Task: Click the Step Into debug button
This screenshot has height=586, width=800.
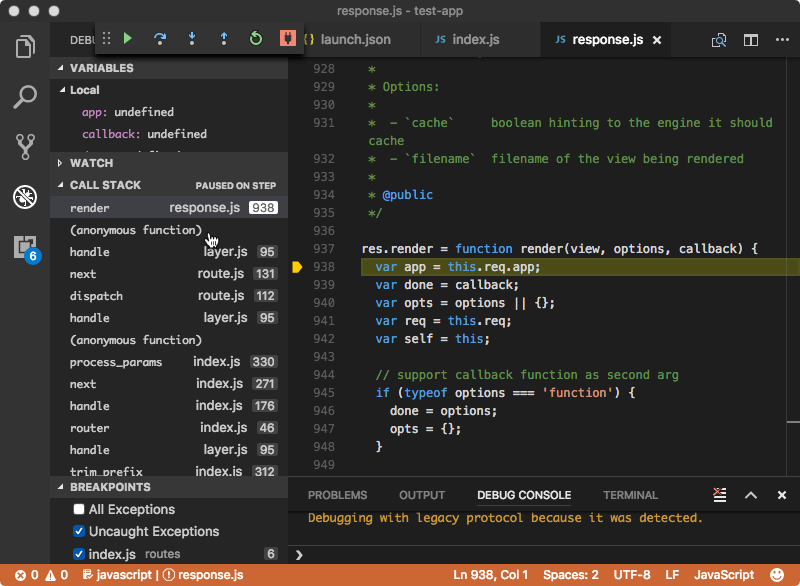Action: pos(192,39)
